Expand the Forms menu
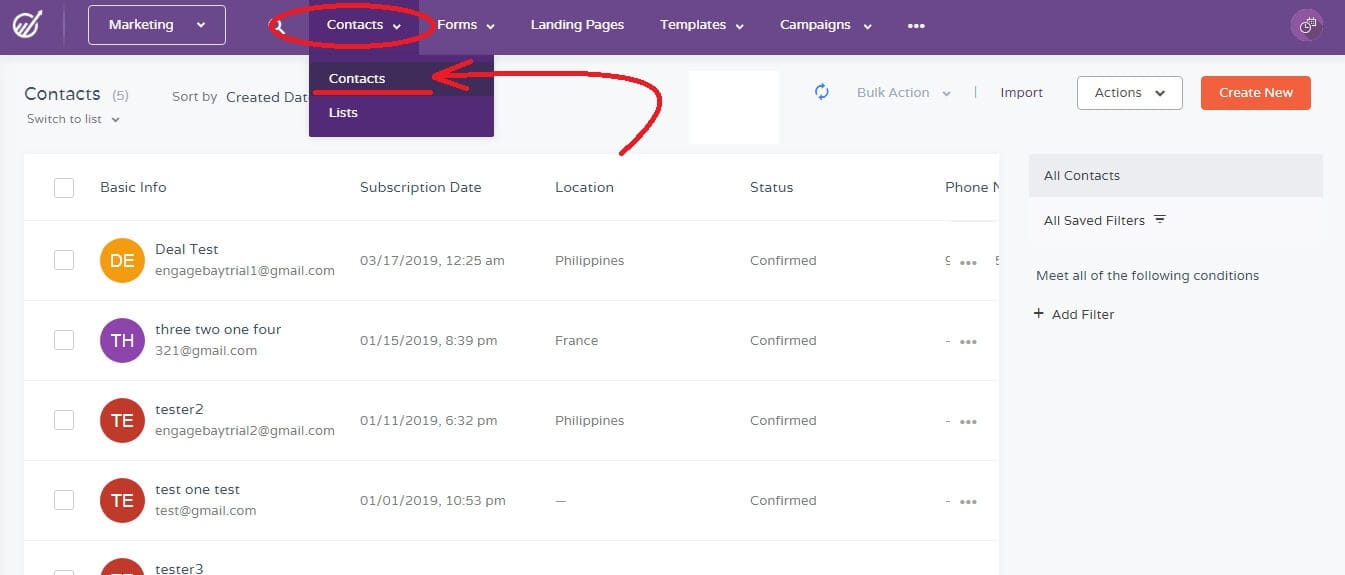The height and width of the screenshot is (575, 1345). pyautogui.click(x=466, y=25)
